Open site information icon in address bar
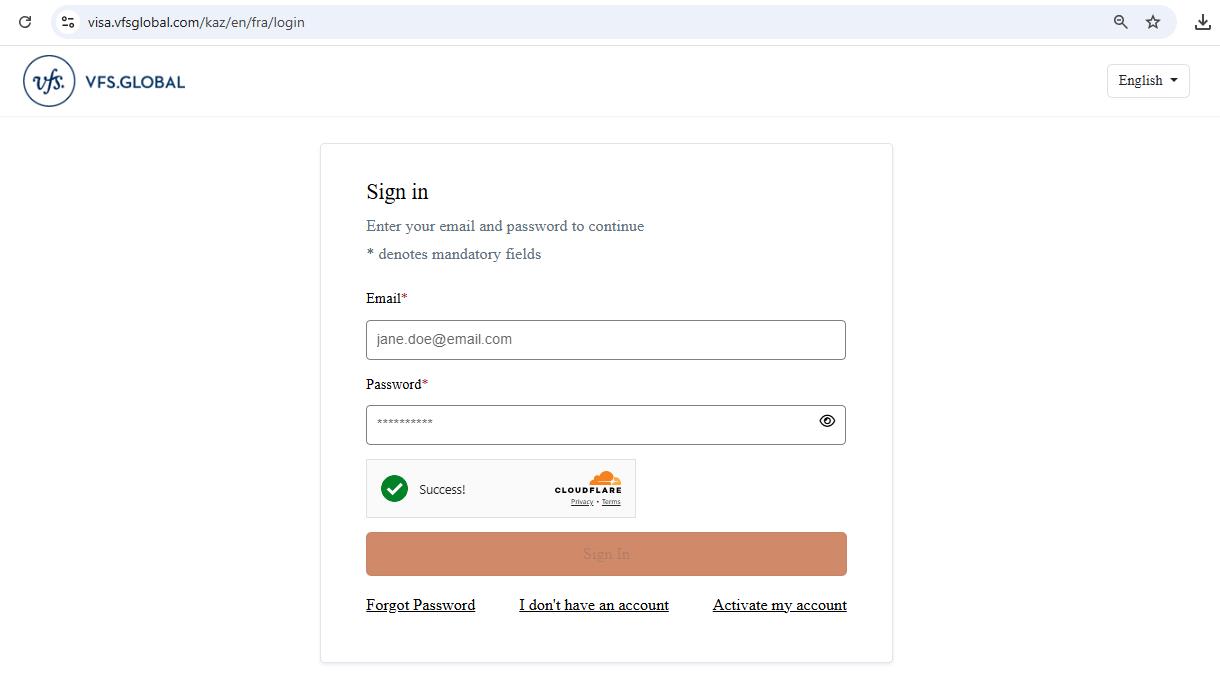The height and width of the screenshot is (681, 1220). (x=68, y=22)
